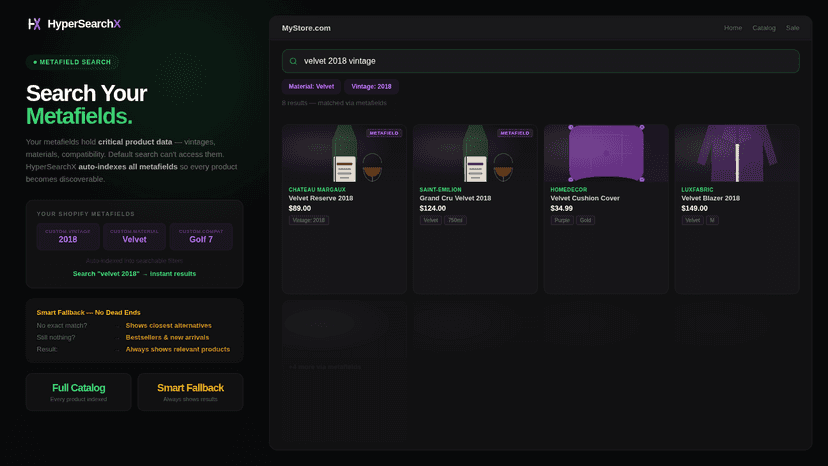Click the LUXFABRIC brand label
Image resolution: width=828 pixels, height=466 pixels.
pyautogui.click(x=697, y=190)
